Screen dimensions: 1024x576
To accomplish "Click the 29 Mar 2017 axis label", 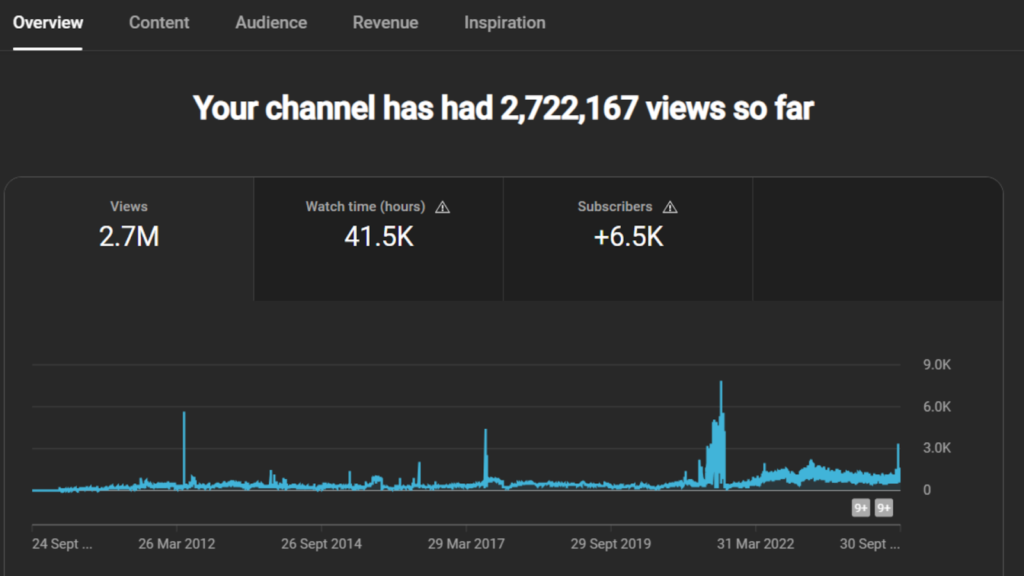I will click(467, 544).
